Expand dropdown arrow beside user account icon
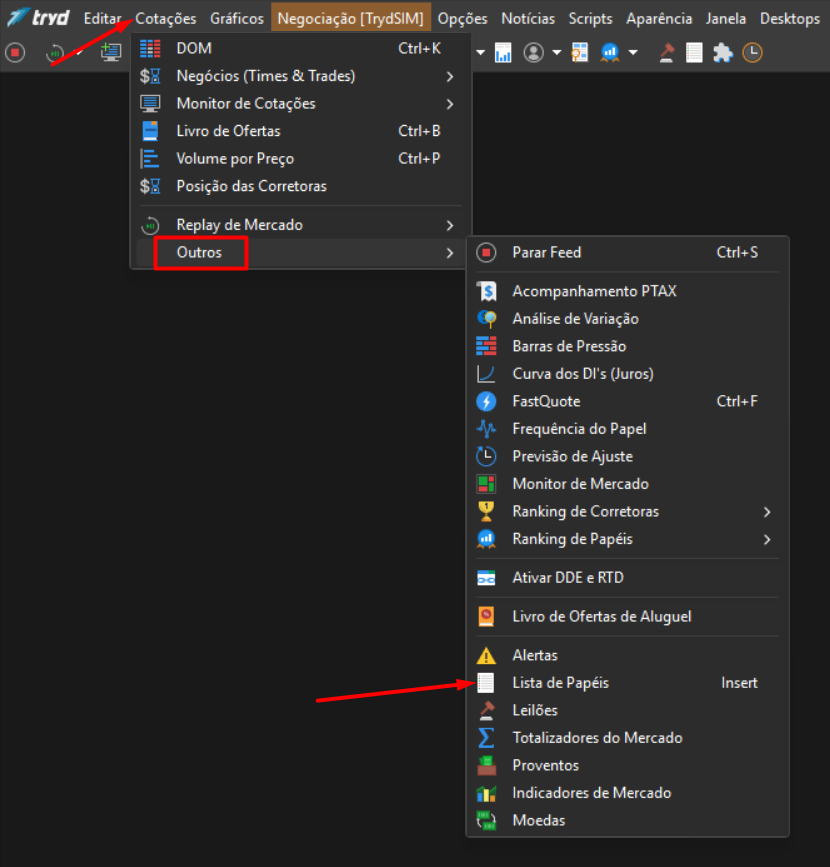The height and width of the screenshot is (867, 830). (557, 53)
